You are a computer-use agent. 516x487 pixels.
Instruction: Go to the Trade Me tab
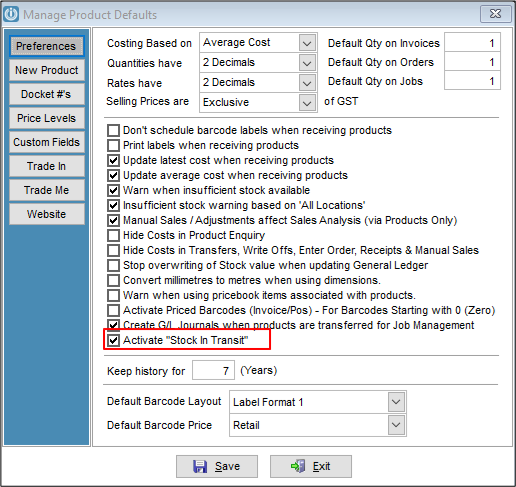click(47, 190)
